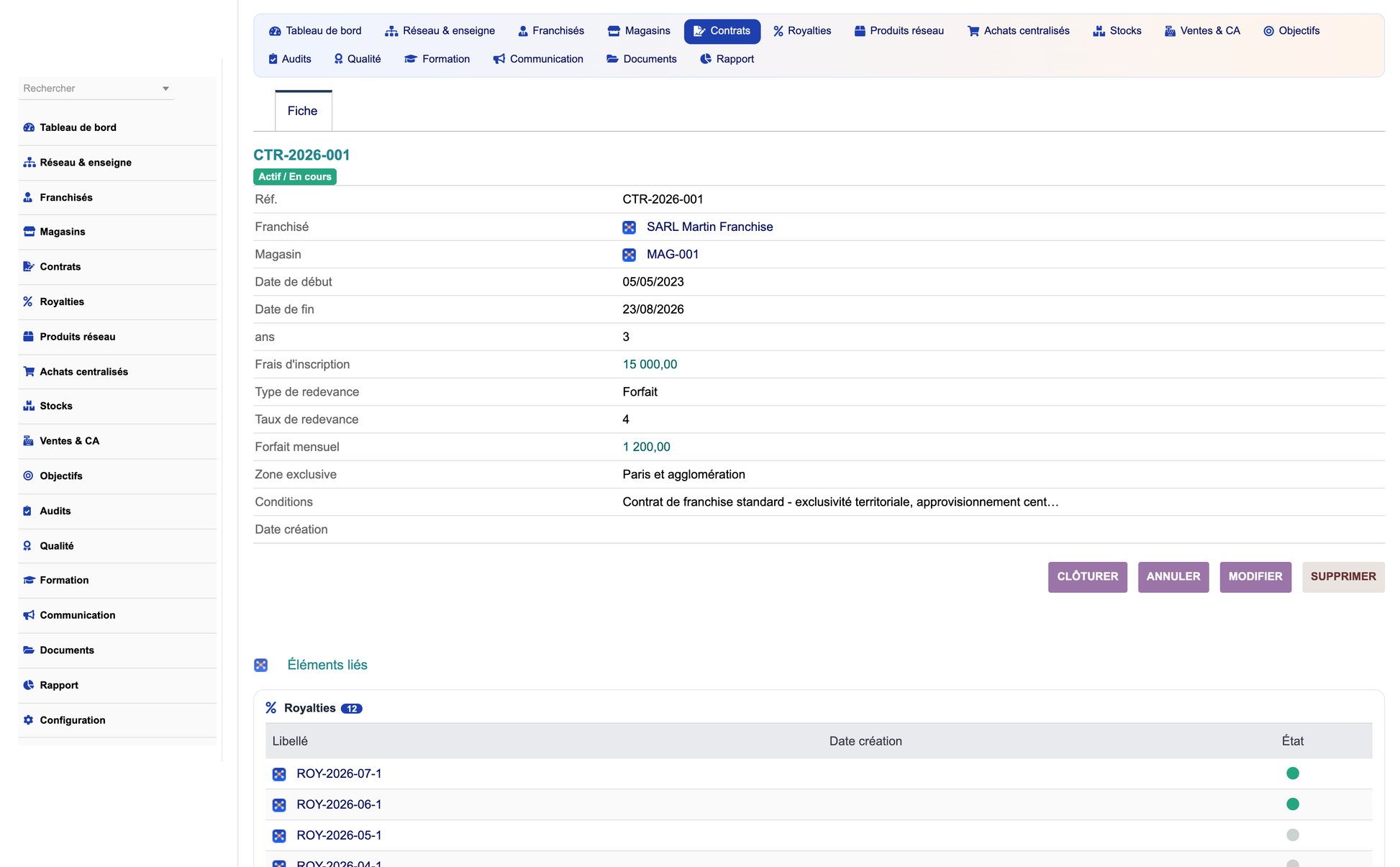This screenshot has height=867, width=1400.
Task: Click the Réseau & enseigne sidebar icon
Action: pos(29,163)
